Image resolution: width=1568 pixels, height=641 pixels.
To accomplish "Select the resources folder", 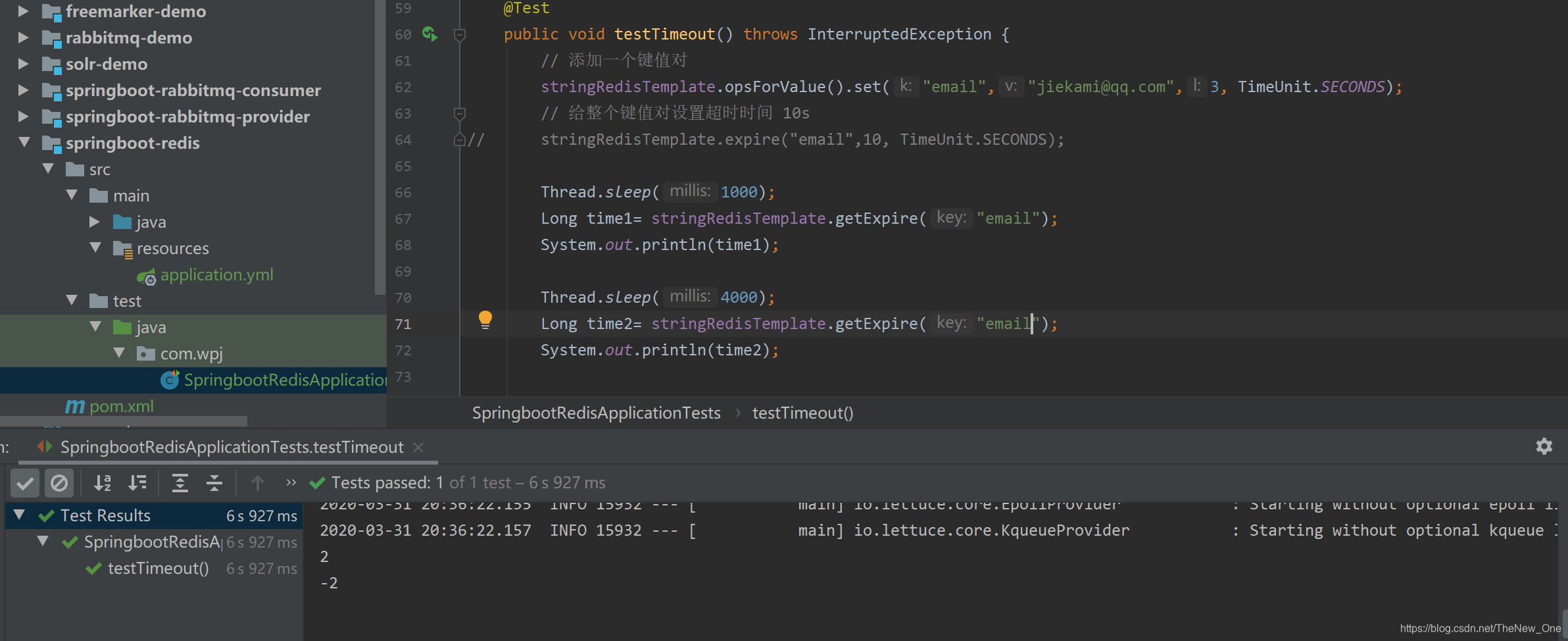I will coord(173,248).
